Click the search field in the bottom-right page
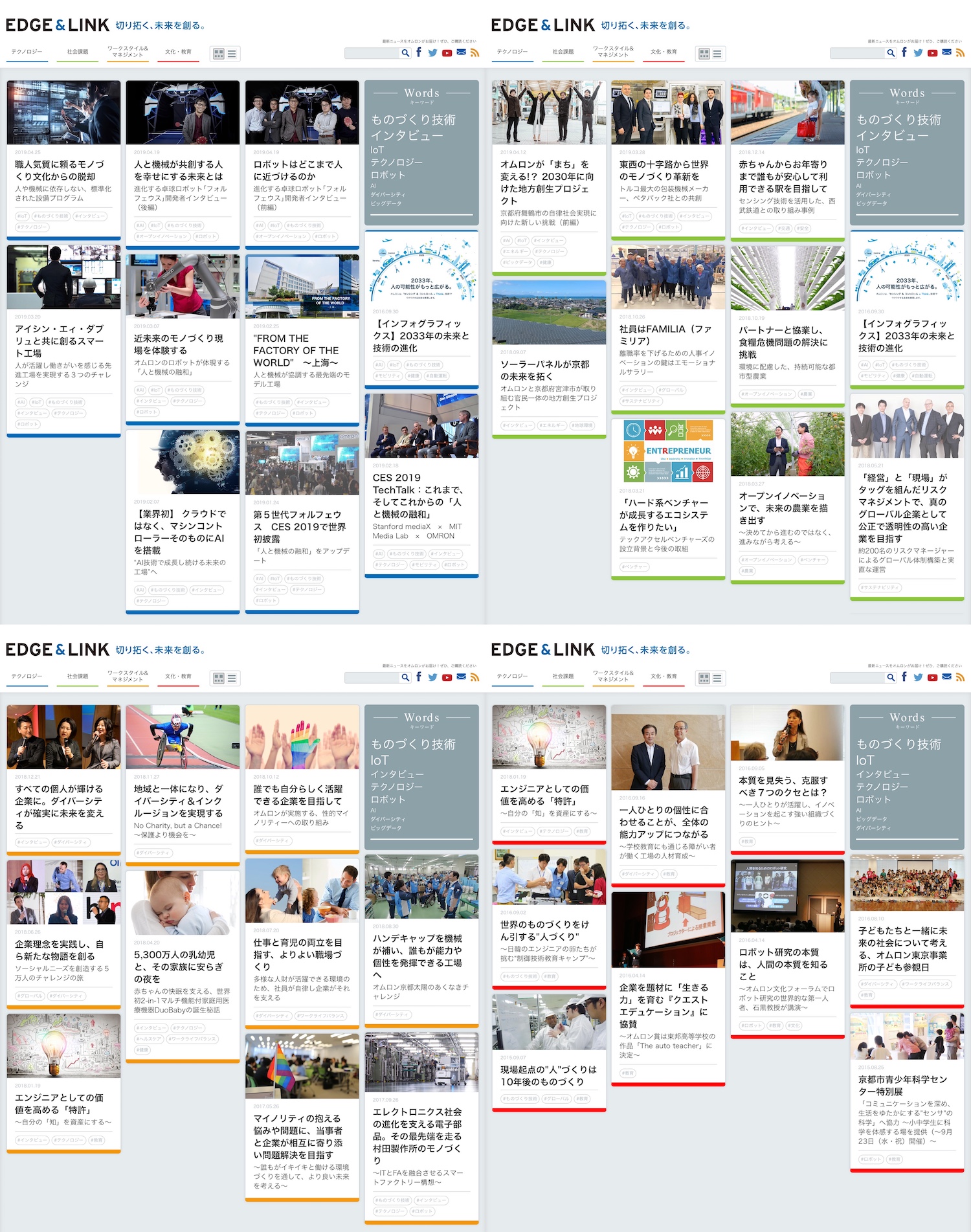Screen dimensions: 971x1232 pyautogui.click(x=858, y=678)
